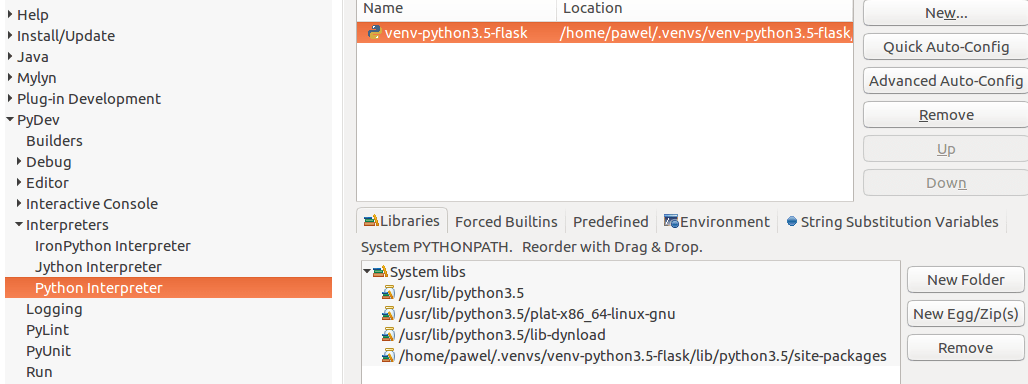This screenshot has height=384, width=1028.
Task: Open the PyLint preferences page
Action: point(47,330)
